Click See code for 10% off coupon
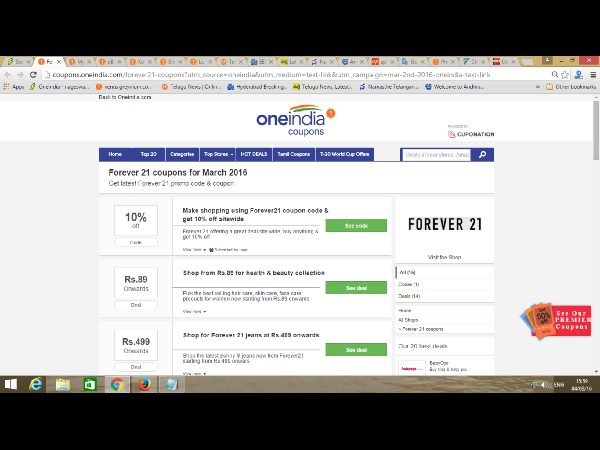 pyautogui.click(x=355, y=226)
